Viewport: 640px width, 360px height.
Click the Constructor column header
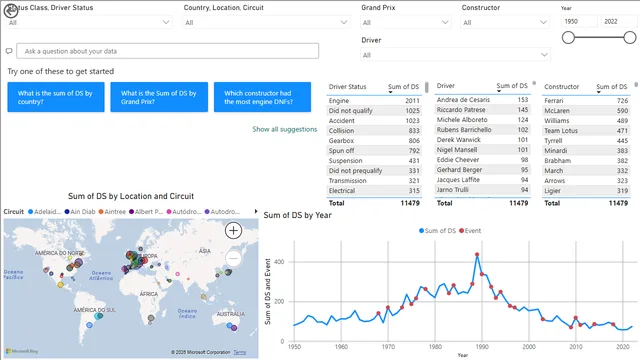click(561, 87)
